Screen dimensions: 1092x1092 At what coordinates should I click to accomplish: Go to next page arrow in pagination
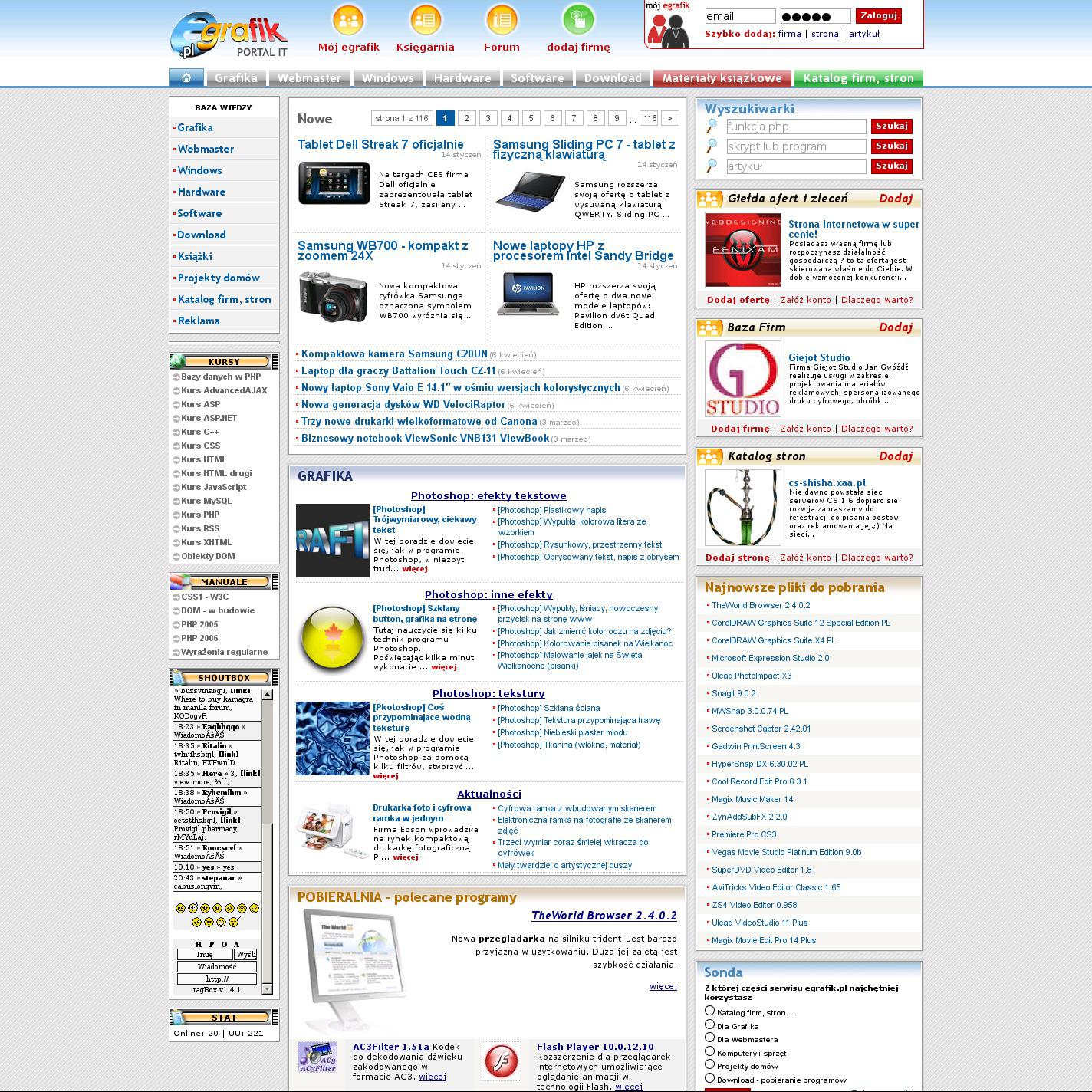click(669, 118)
